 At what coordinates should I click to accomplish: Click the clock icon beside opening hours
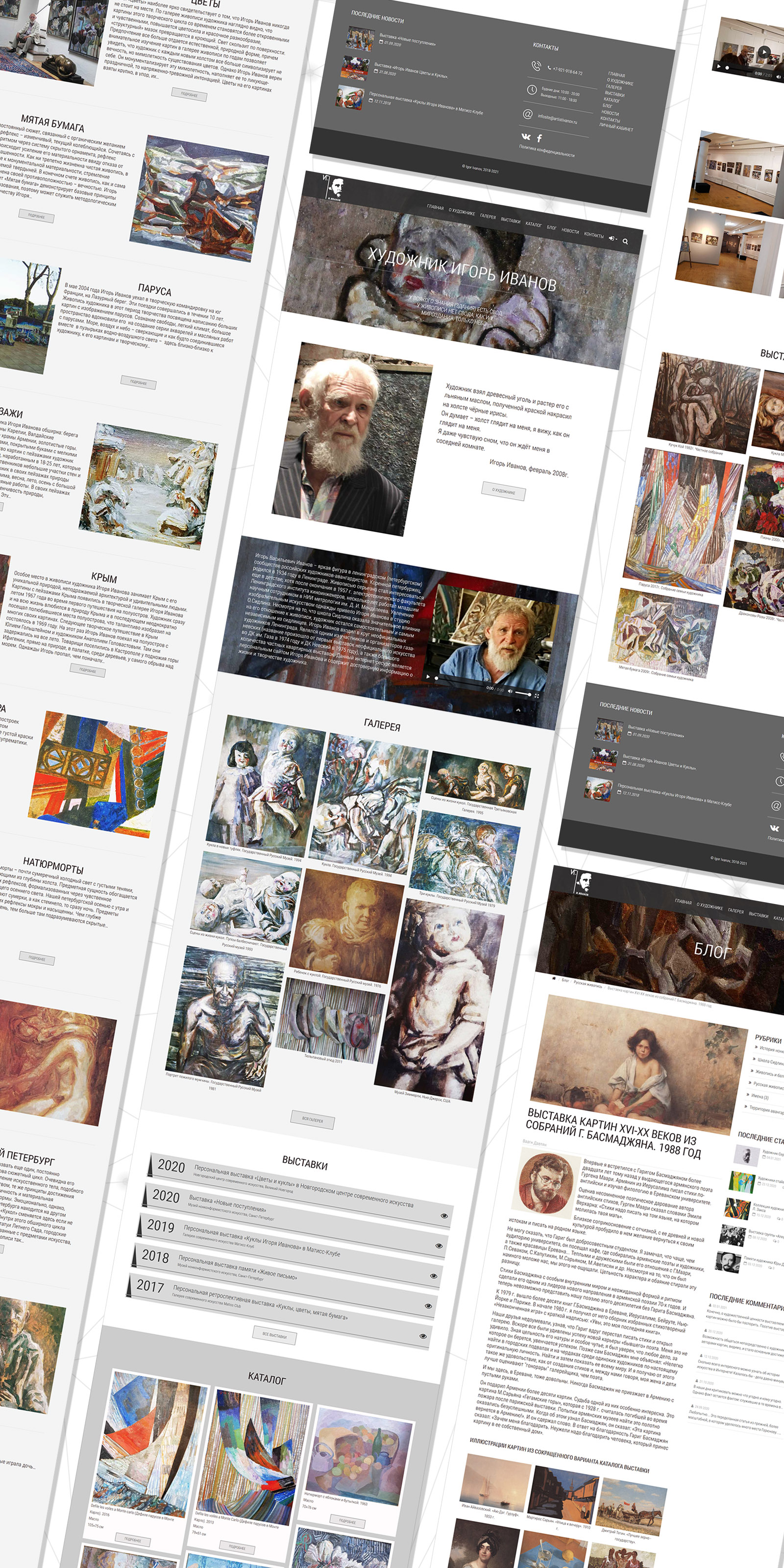pyautogui.click(x=531, y=90)
